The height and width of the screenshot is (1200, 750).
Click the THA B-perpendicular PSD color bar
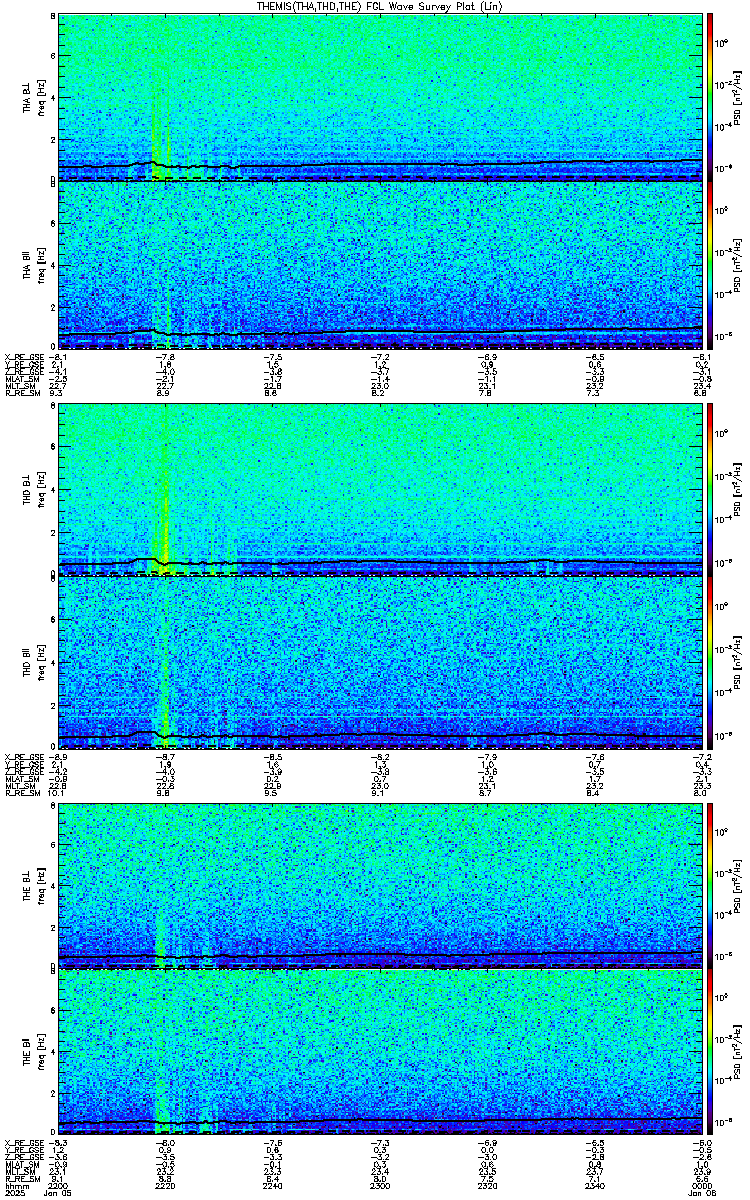pyautogui.click(x=711, y=96)
